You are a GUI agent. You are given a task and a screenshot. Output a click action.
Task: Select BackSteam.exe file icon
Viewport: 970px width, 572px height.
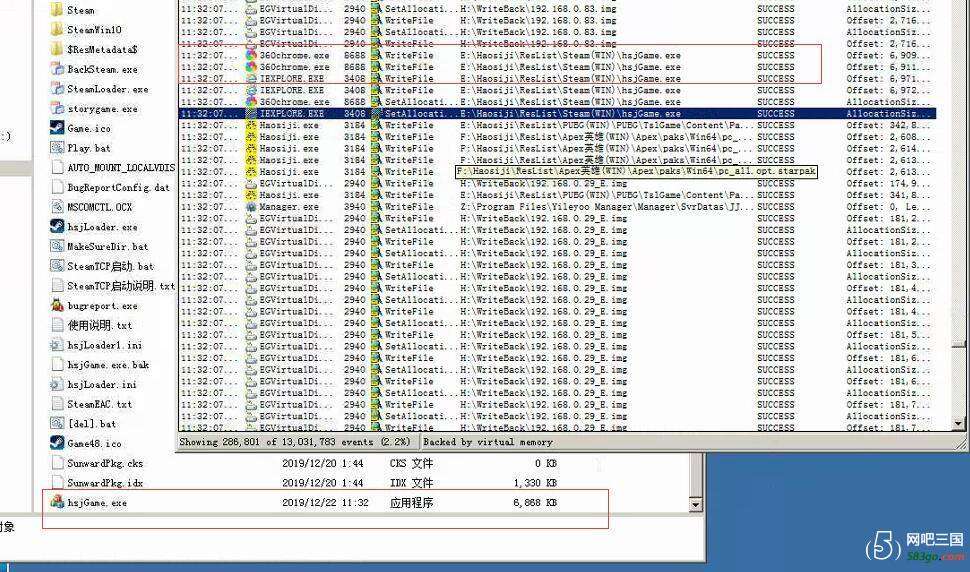(57, 69)
